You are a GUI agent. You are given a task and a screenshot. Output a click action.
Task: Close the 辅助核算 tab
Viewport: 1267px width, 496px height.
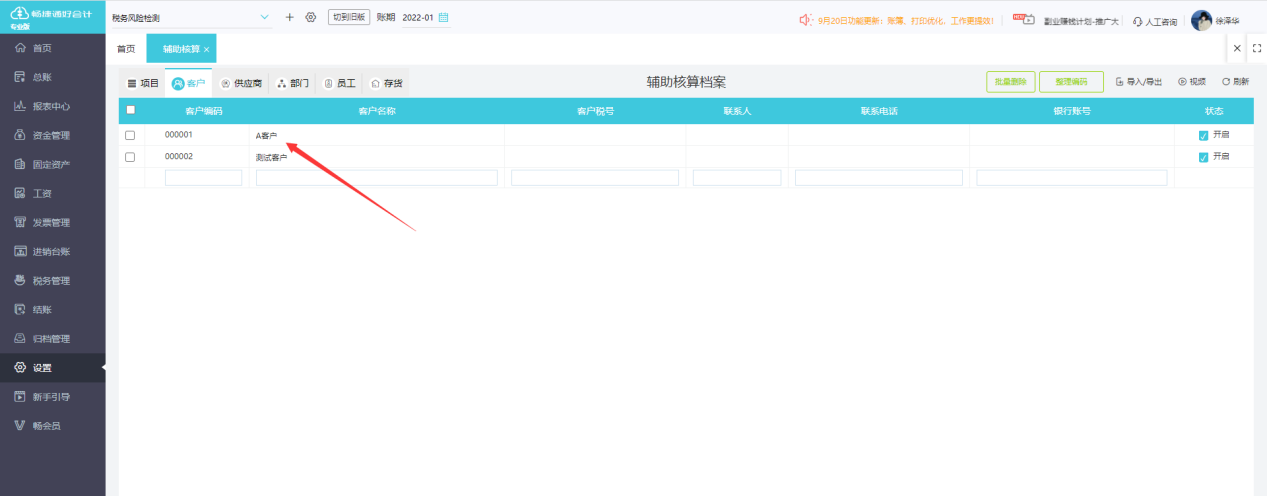[x=206, y=49]
